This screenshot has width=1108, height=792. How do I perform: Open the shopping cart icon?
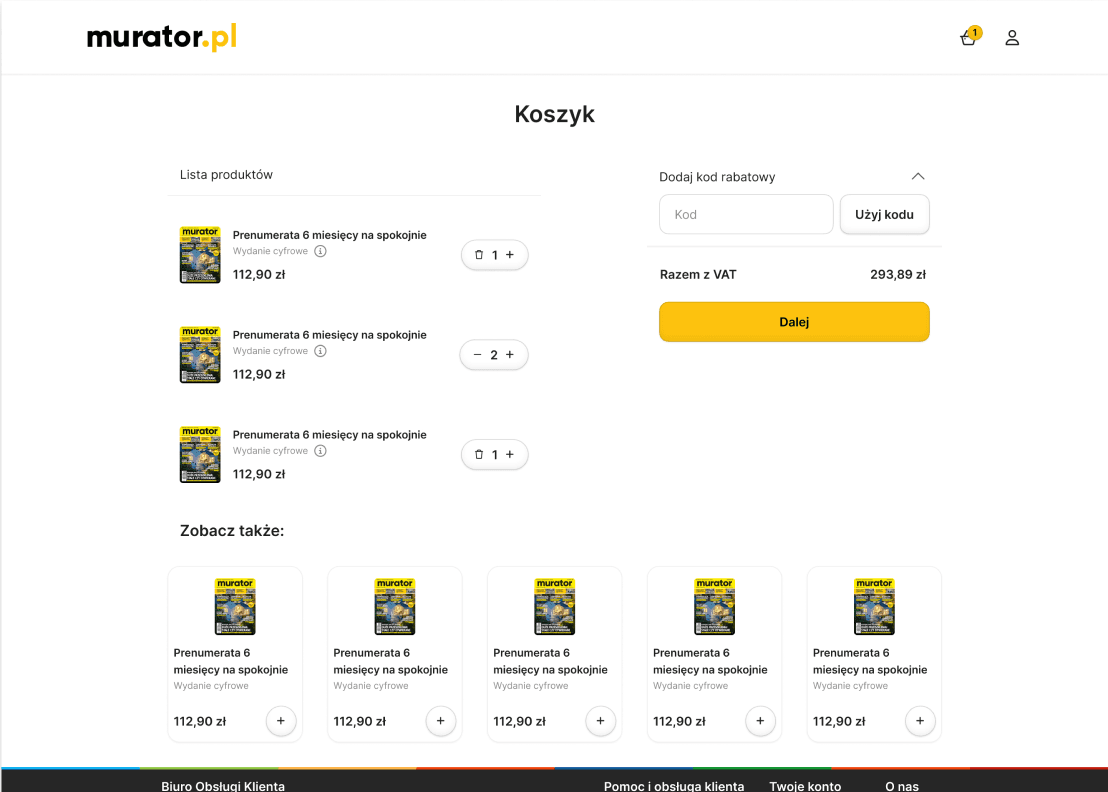(x=966, y=37)
